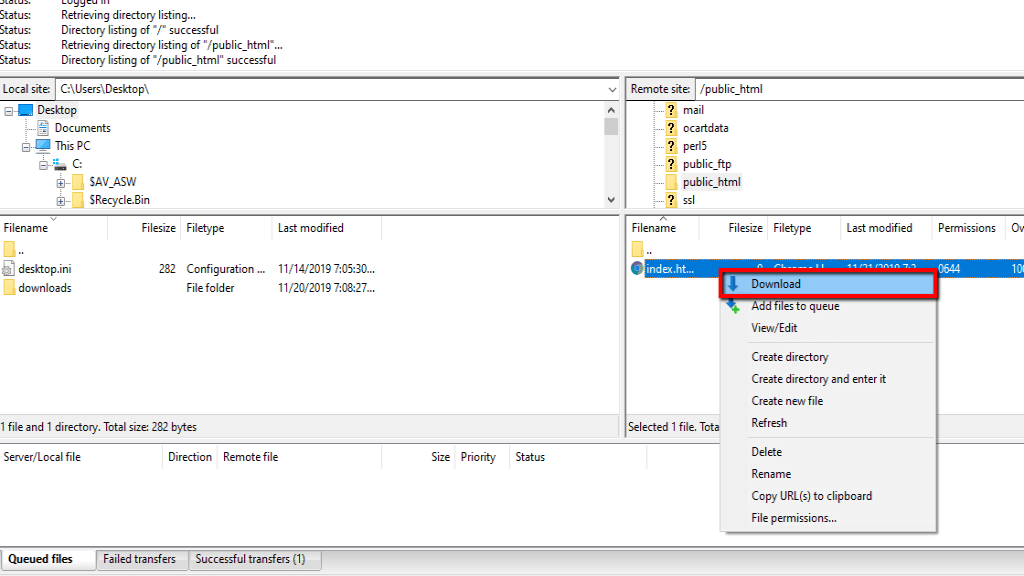Select the C: drive icon
The height and width of the screenshot is (576, 1024).
click(x=60, y=164)
